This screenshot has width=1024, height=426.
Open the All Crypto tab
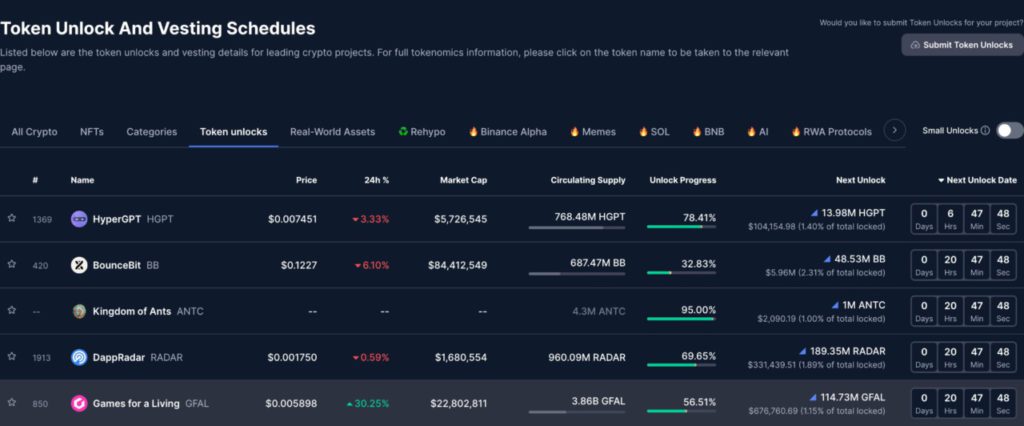pos(34,132)
